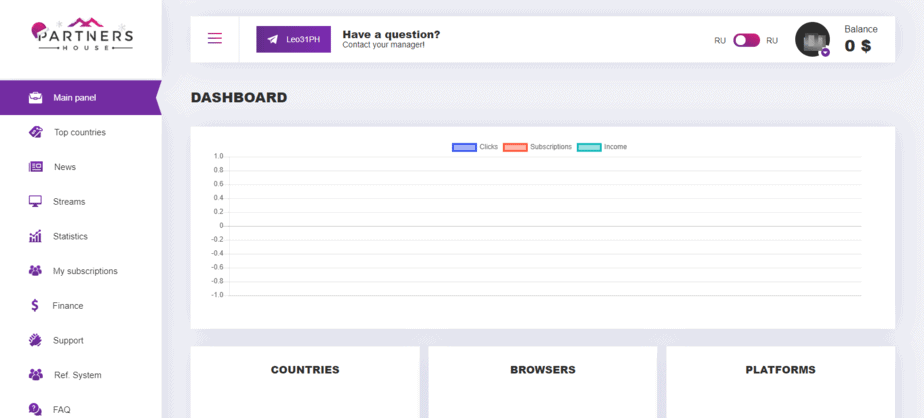Toggle the RU language switch

pyautogui.click(x=746, y=41)
